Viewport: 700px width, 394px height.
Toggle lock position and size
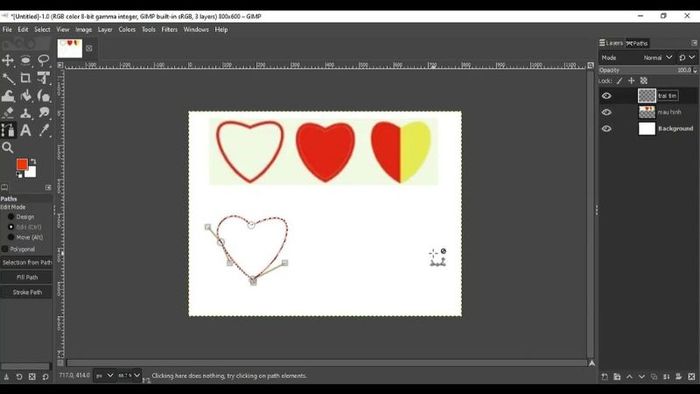pos(631,81)
